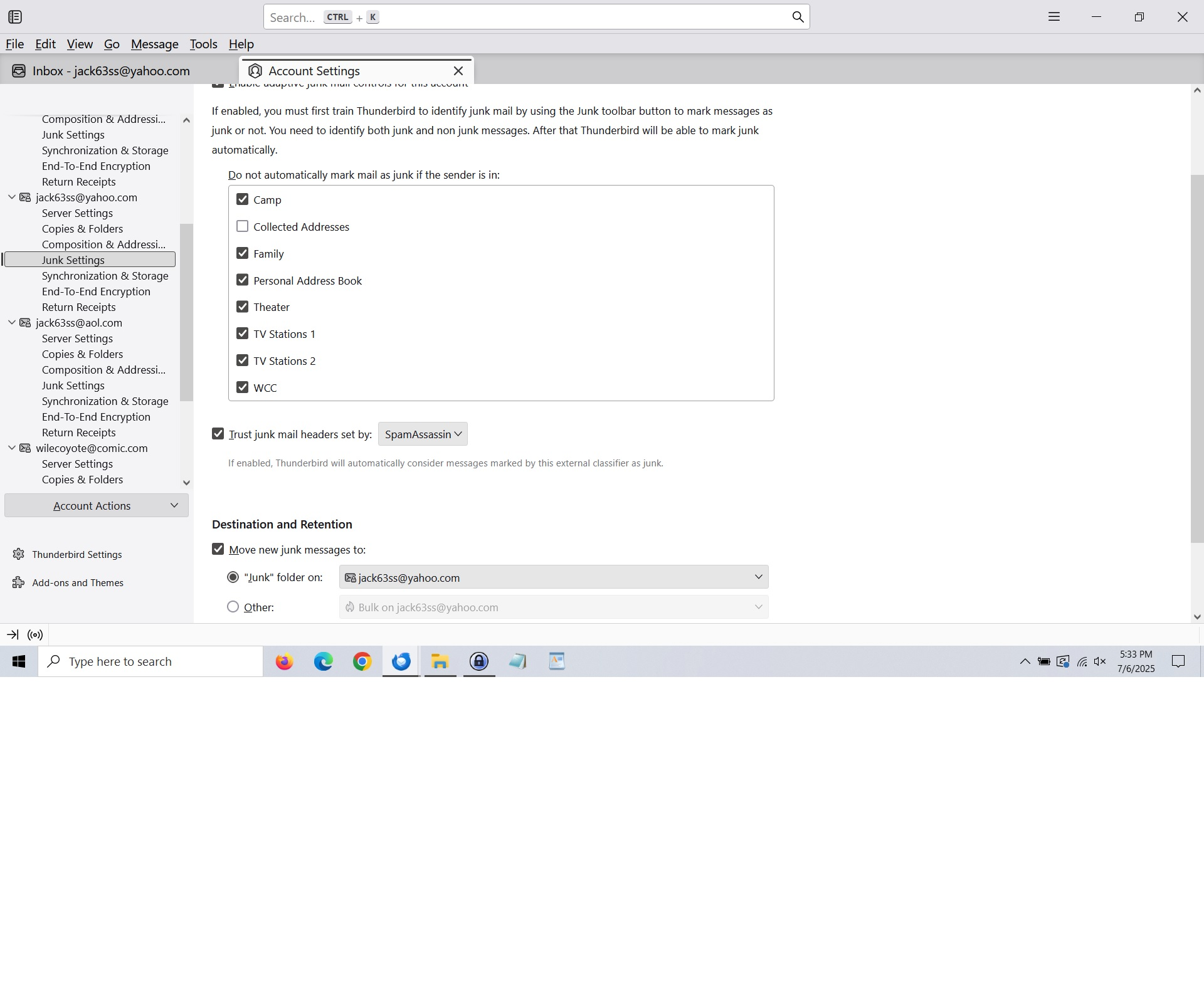
Task: Select the Other folder radio button
Action: [x=233, y=607]
